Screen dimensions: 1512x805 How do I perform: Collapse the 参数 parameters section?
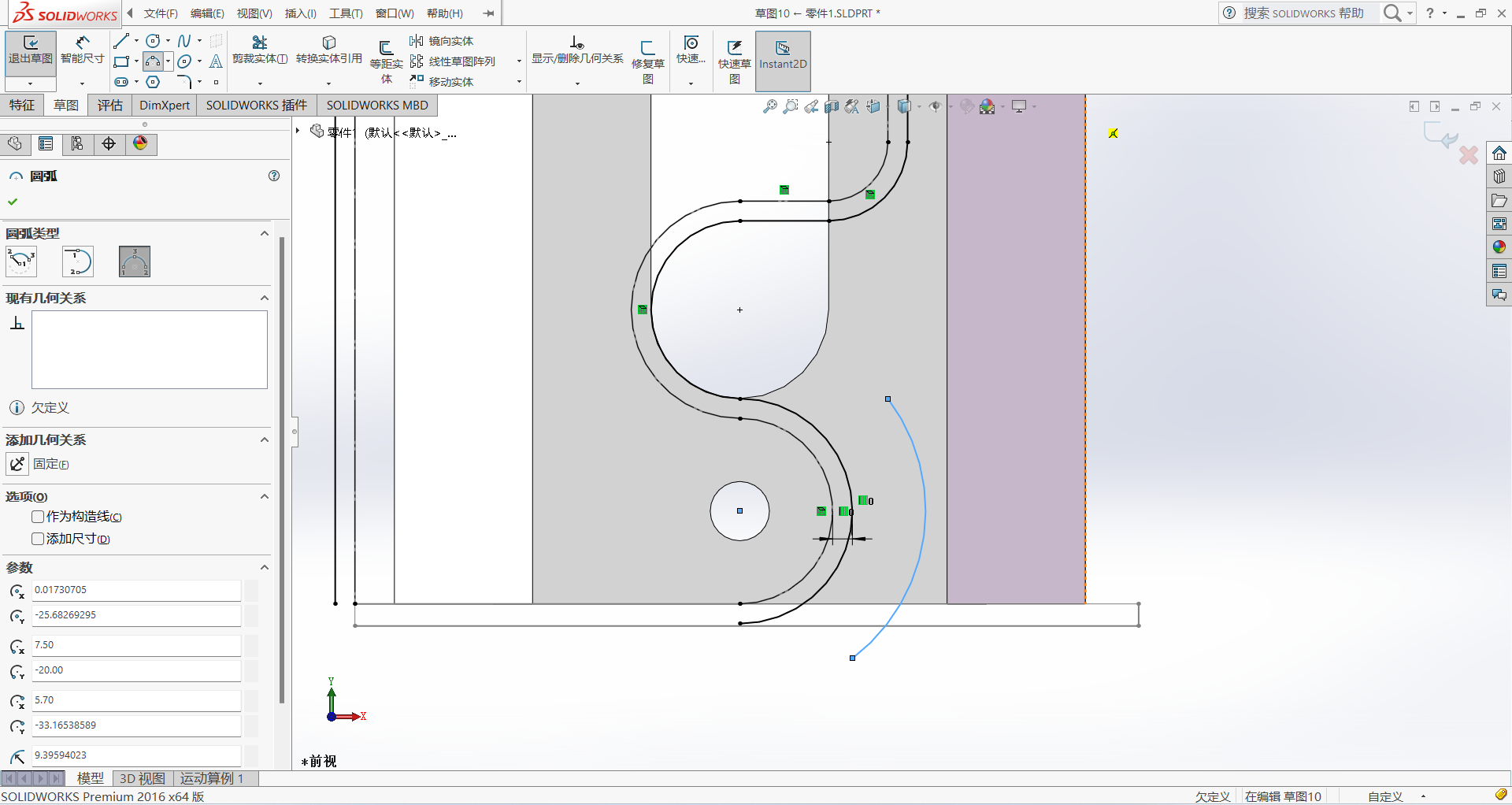265,568
